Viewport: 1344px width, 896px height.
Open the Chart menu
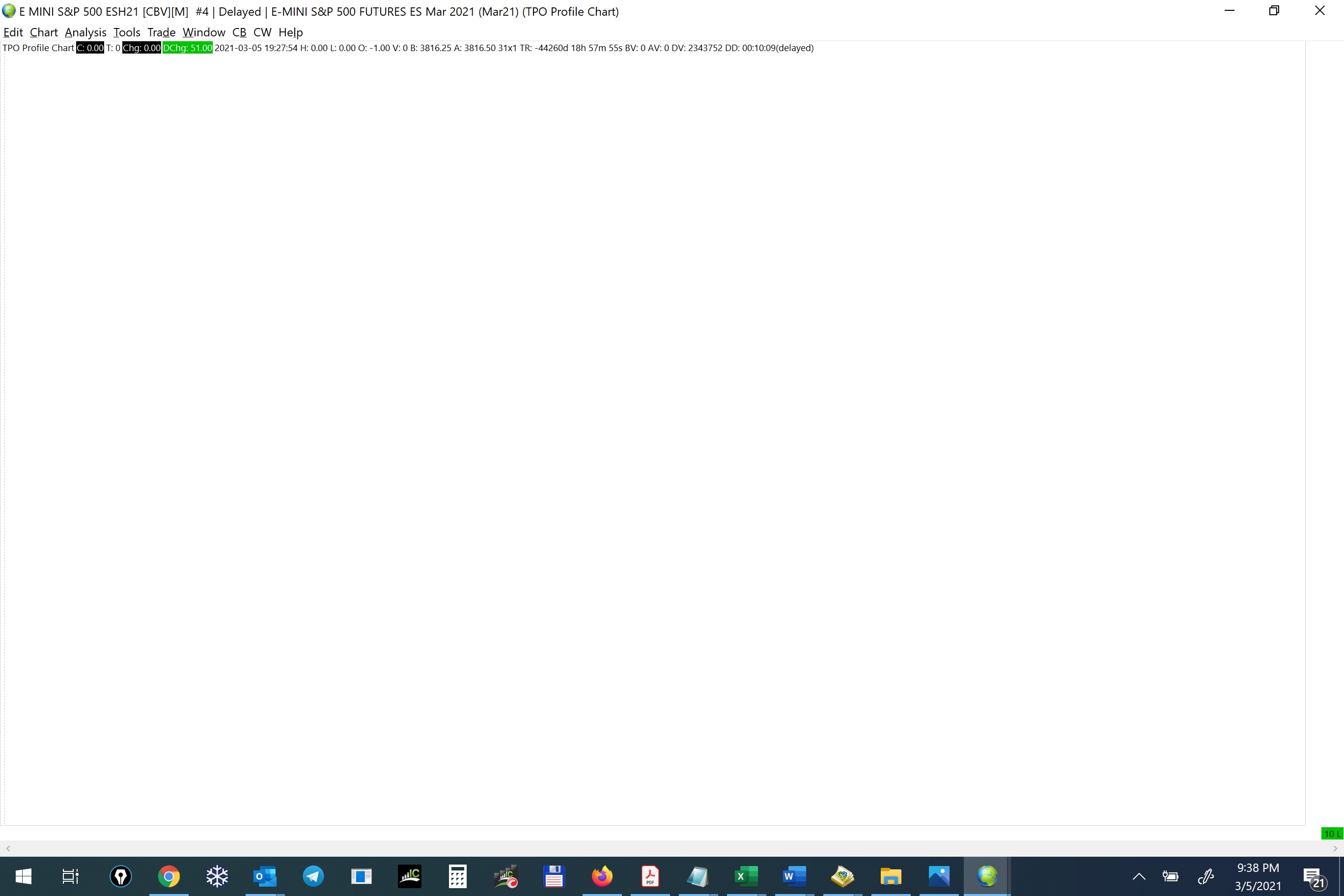(x=43, y=32)
